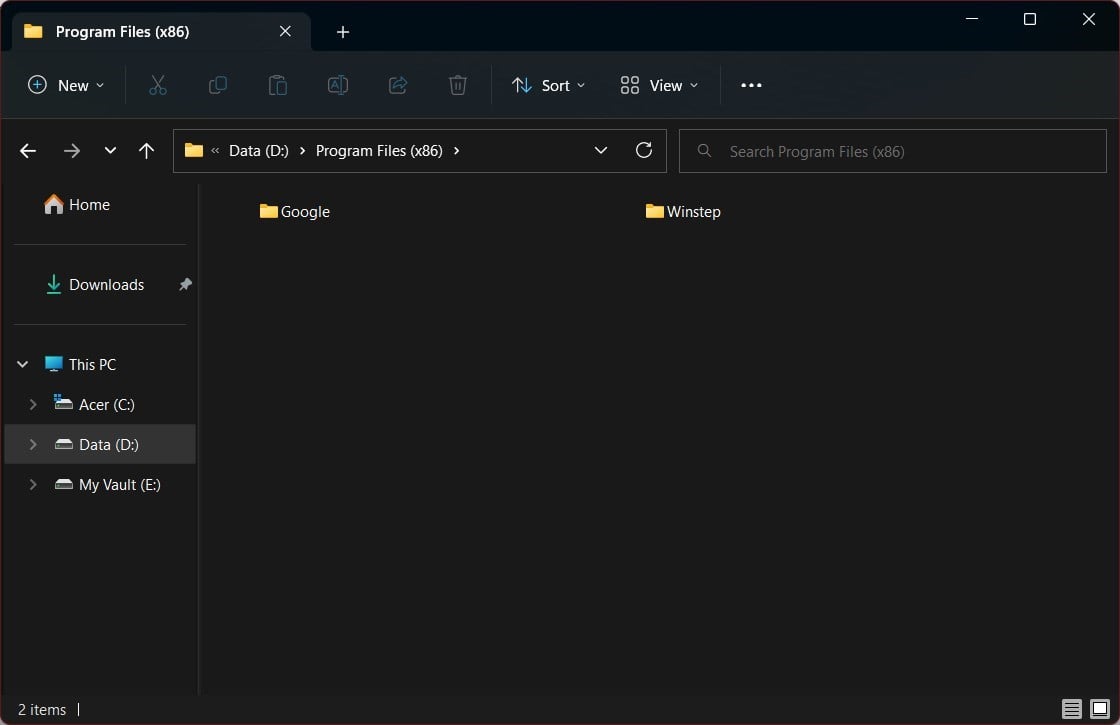1120x725 pixels.
Task: Click chevron after Program Files (x86) breadcrumb
Action: (x=456, y=151)
